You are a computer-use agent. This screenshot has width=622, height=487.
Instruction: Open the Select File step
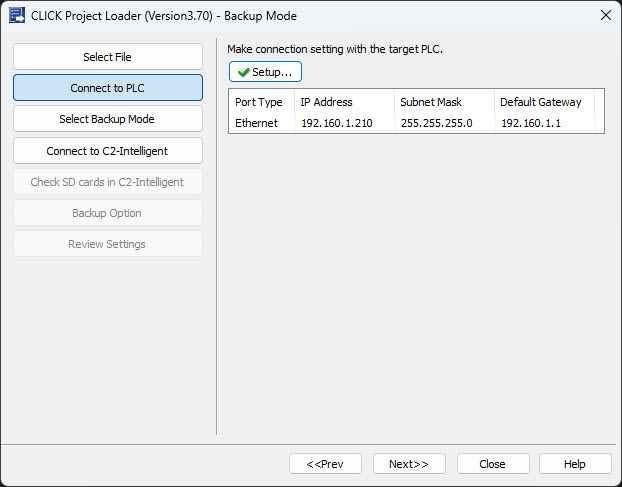(108, 57)
